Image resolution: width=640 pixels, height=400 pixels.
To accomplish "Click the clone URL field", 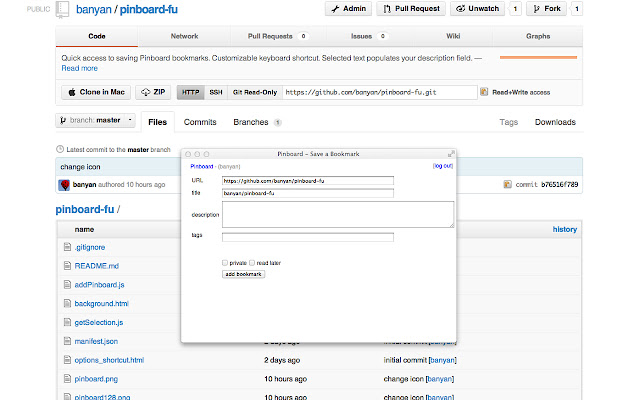I will [380, 92].
